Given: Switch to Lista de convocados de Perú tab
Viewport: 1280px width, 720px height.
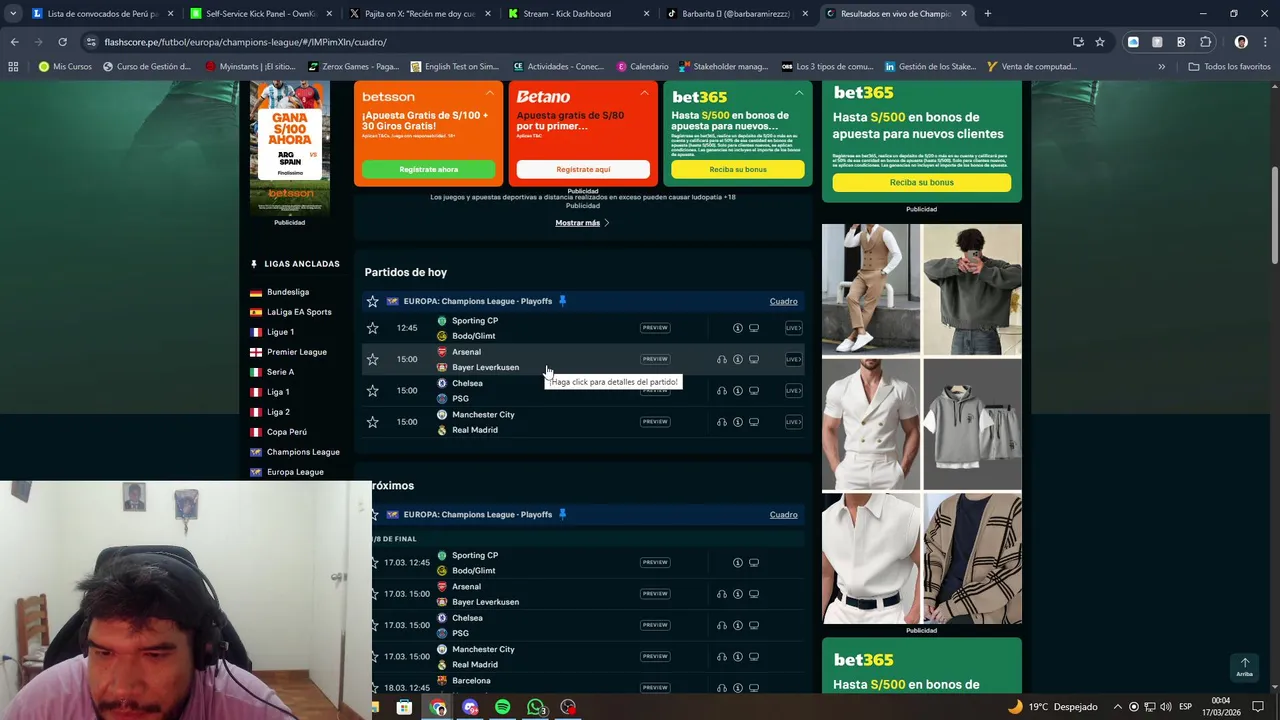Looking at the screenshot, I should tap(101, 14).
